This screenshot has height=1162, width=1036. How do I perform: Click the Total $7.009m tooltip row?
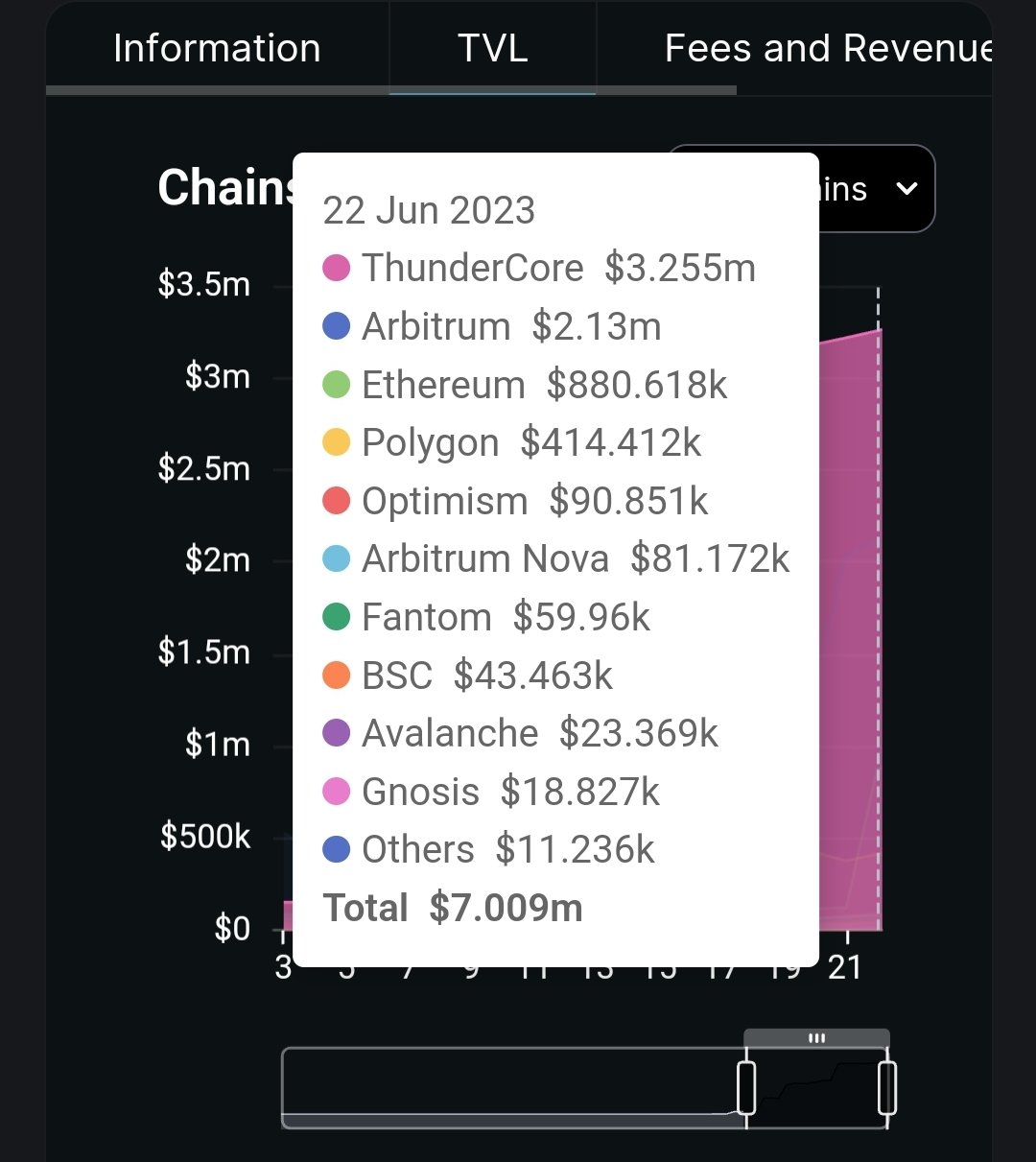[x=453, y=908]
